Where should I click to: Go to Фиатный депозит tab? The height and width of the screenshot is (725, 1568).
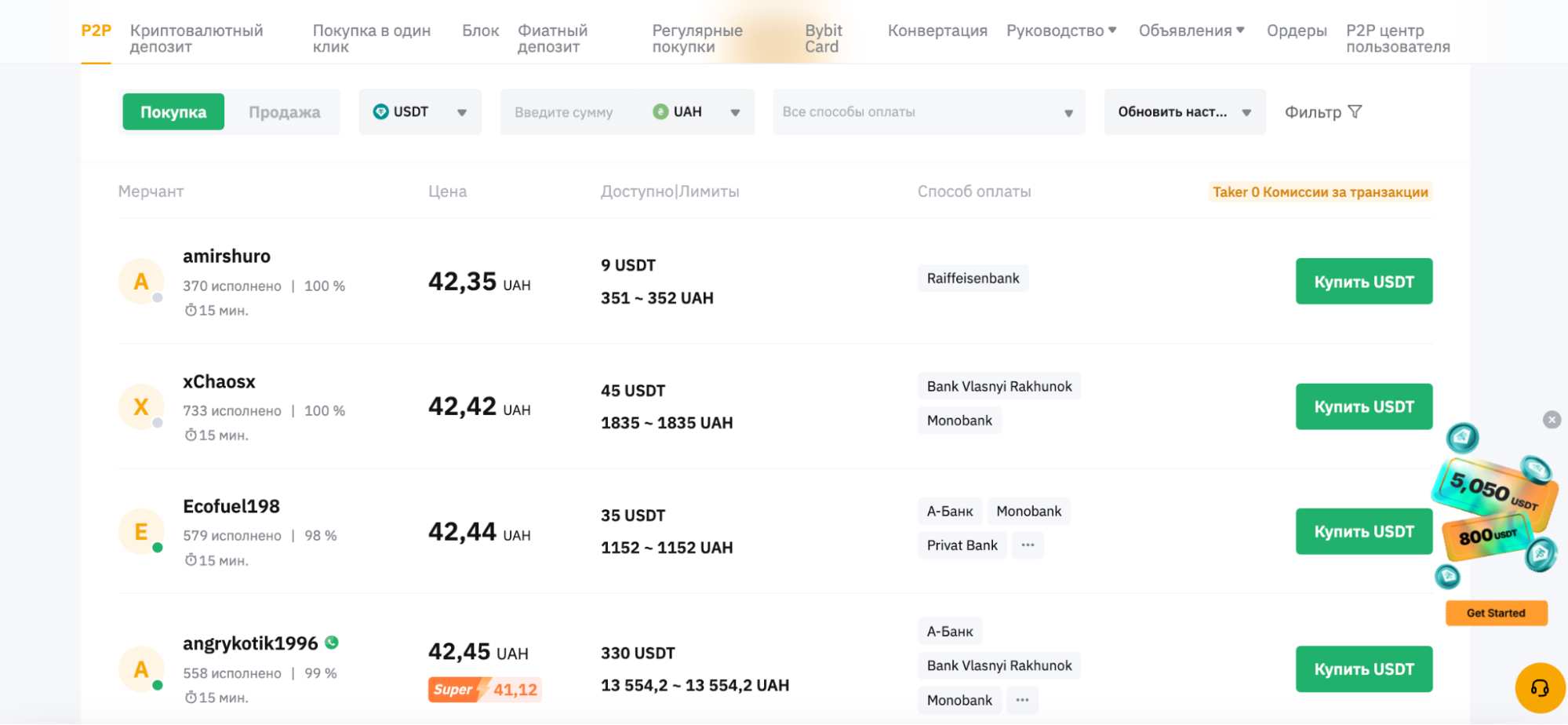point(552,38)
